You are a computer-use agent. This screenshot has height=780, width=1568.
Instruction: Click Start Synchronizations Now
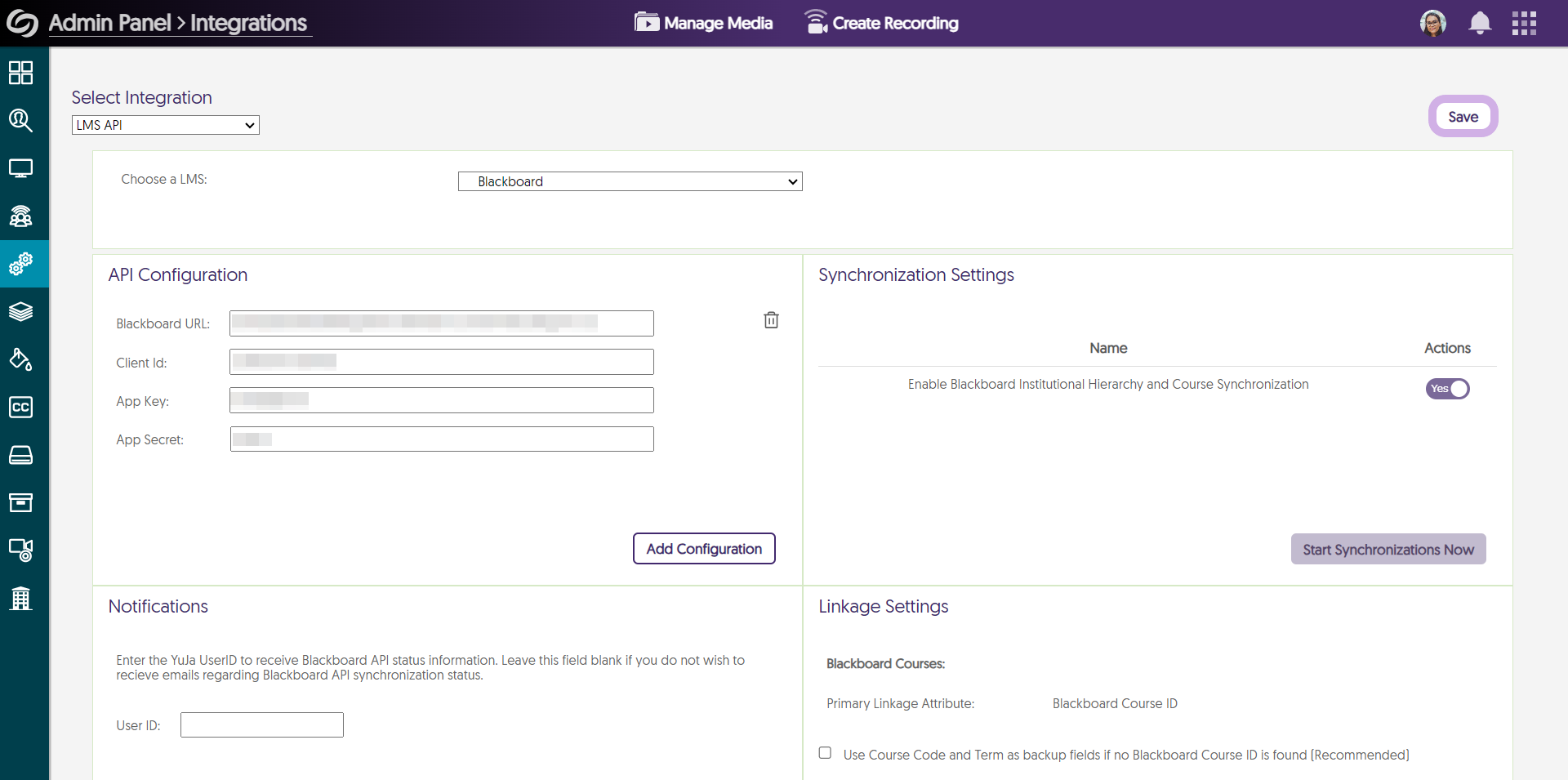coord(1388,550)
